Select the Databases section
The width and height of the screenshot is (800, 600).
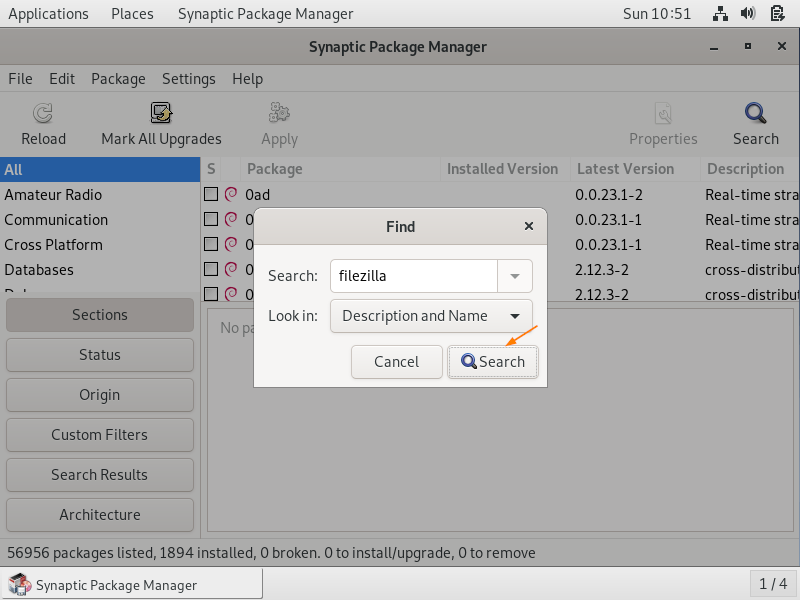[100, 269]
